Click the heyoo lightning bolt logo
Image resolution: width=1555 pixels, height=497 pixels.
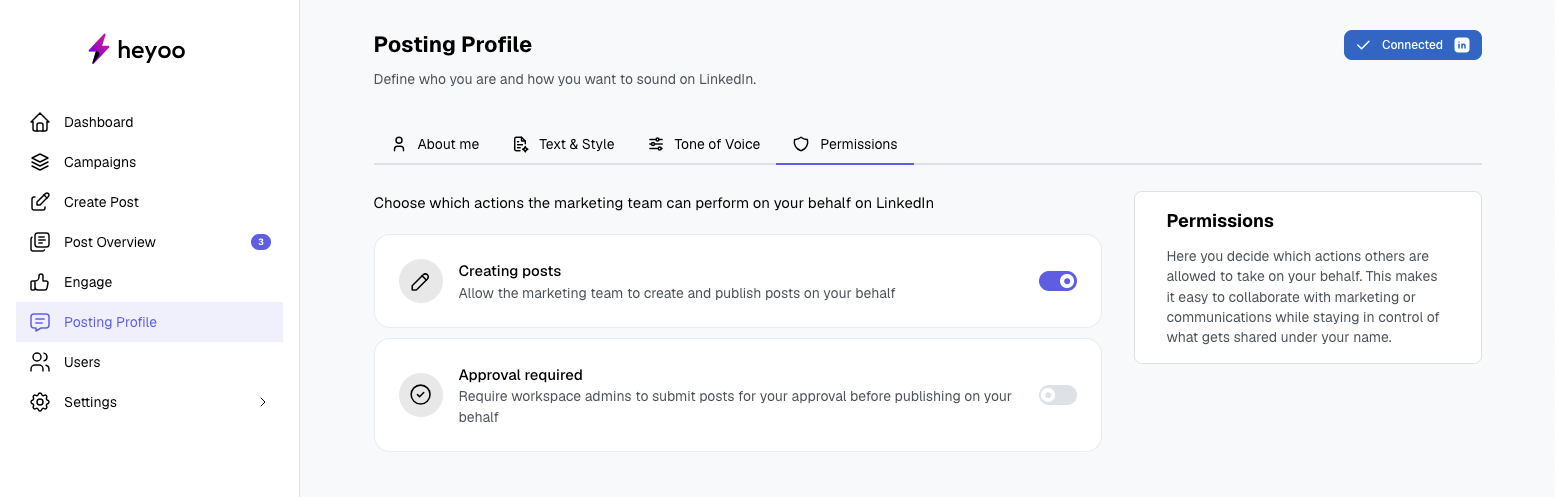(98, 49)
